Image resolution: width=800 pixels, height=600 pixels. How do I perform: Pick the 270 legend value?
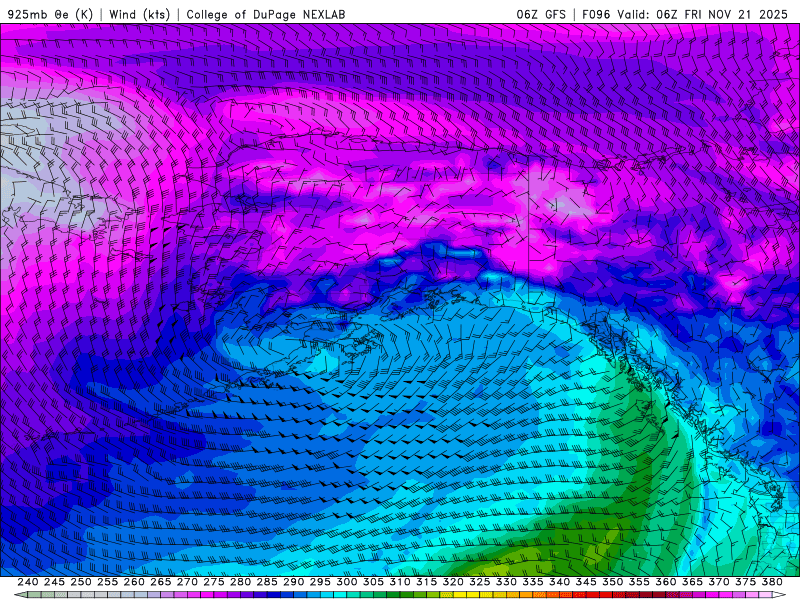click(187, 582)
